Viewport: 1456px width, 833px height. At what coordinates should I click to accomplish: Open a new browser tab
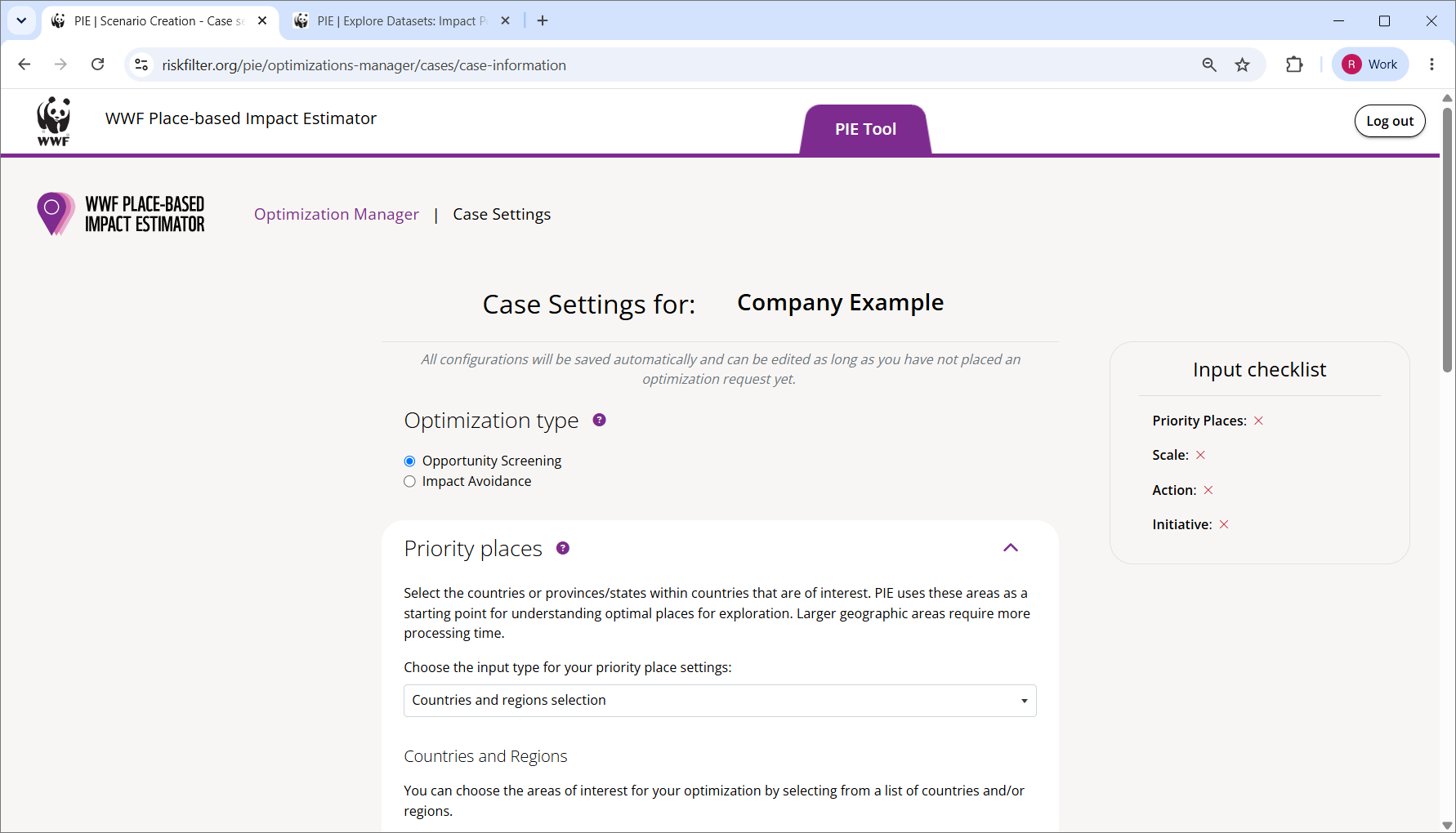(x=543, y=20)
